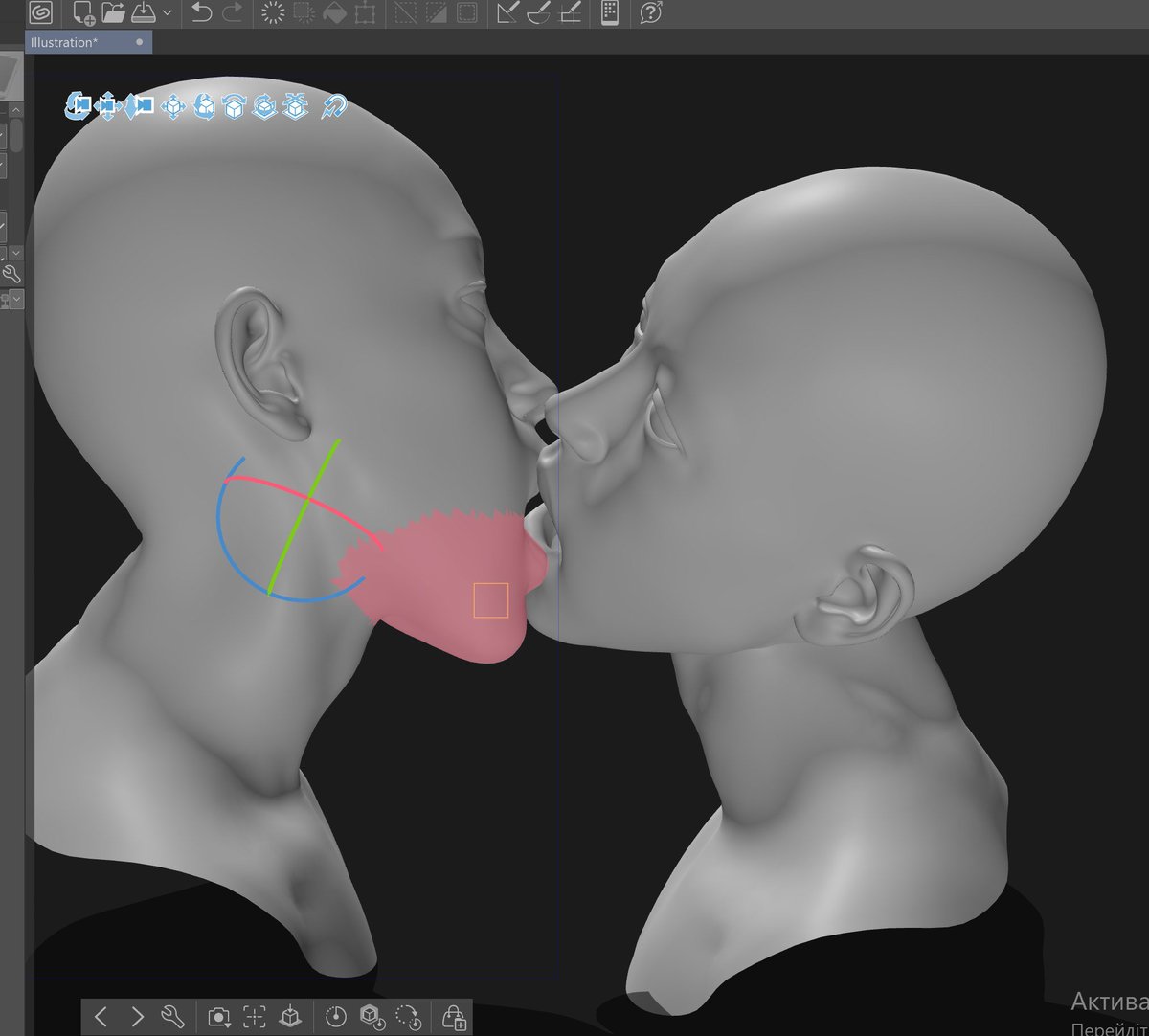Click the Deselect icon

pos(406,12)
